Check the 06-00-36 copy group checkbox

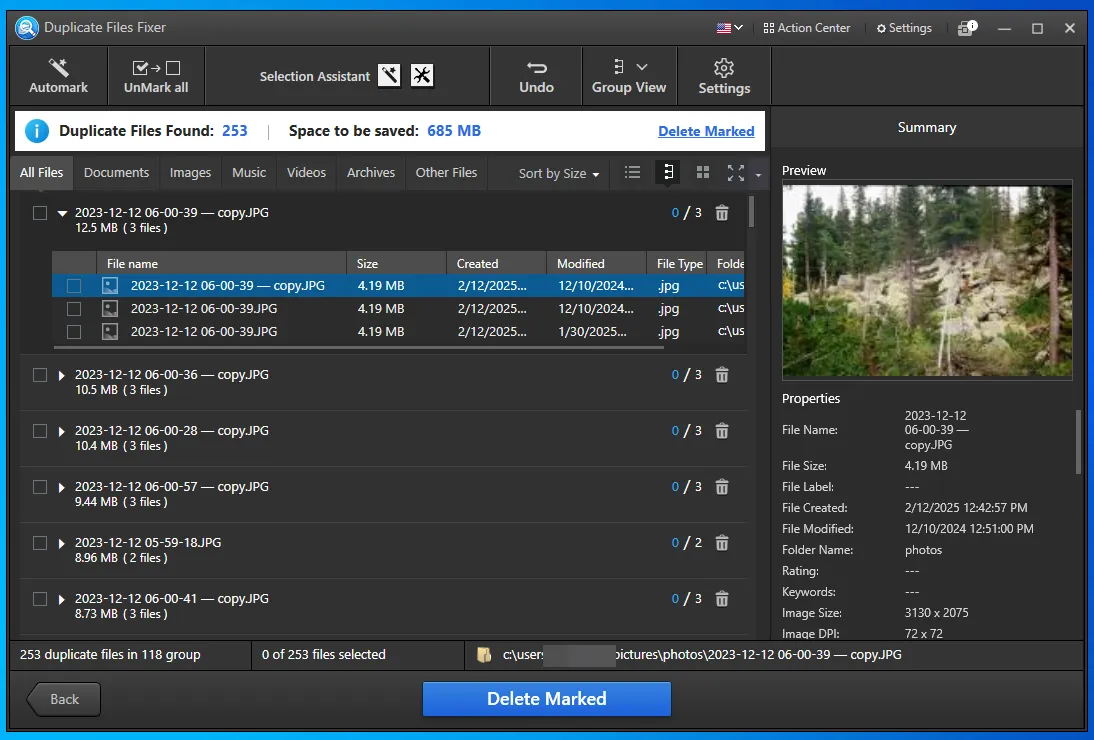(x=40, y=375)
